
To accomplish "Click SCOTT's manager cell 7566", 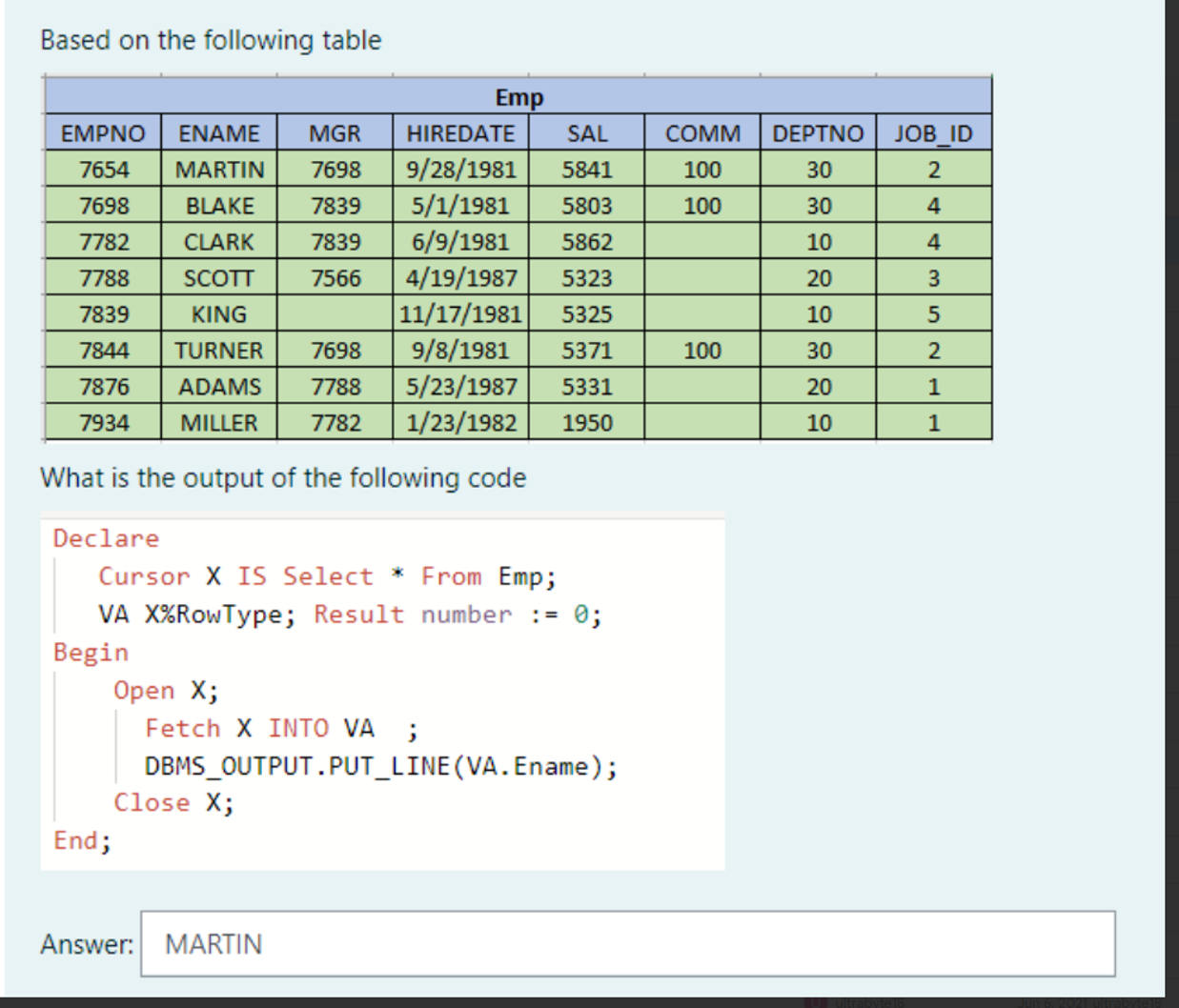I will (x=335, y=278).
